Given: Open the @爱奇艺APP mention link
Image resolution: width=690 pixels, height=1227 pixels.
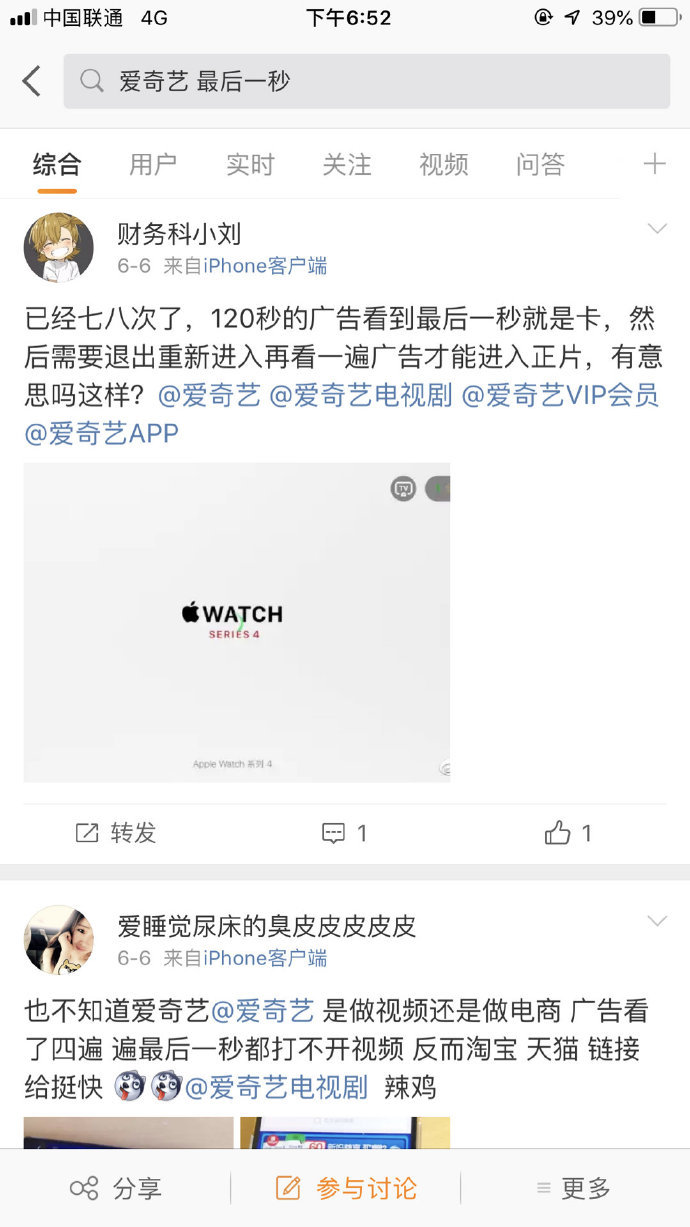Looking at the screenshot, I should [x=101, y=433].
